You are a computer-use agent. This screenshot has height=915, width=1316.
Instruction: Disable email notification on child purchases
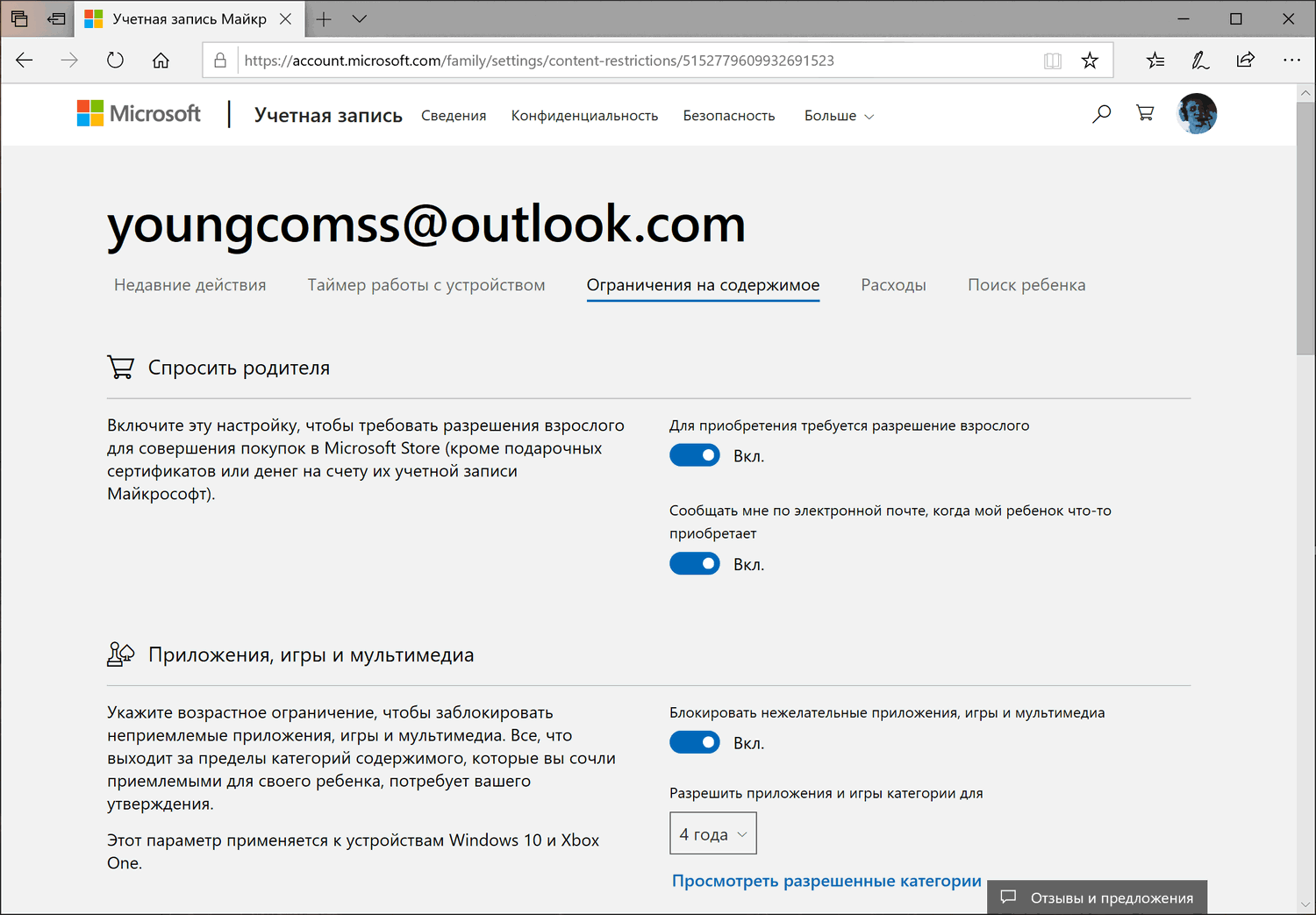[x=694, y=564]
